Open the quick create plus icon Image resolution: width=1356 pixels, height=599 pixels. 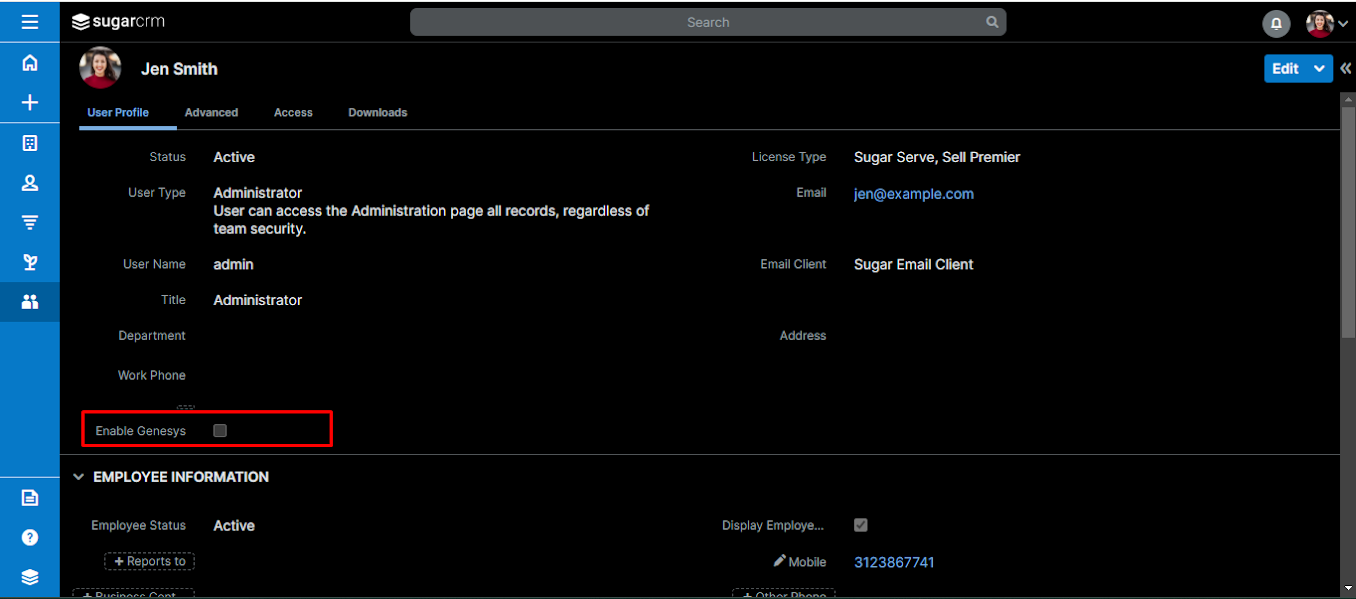click(30, 103)
